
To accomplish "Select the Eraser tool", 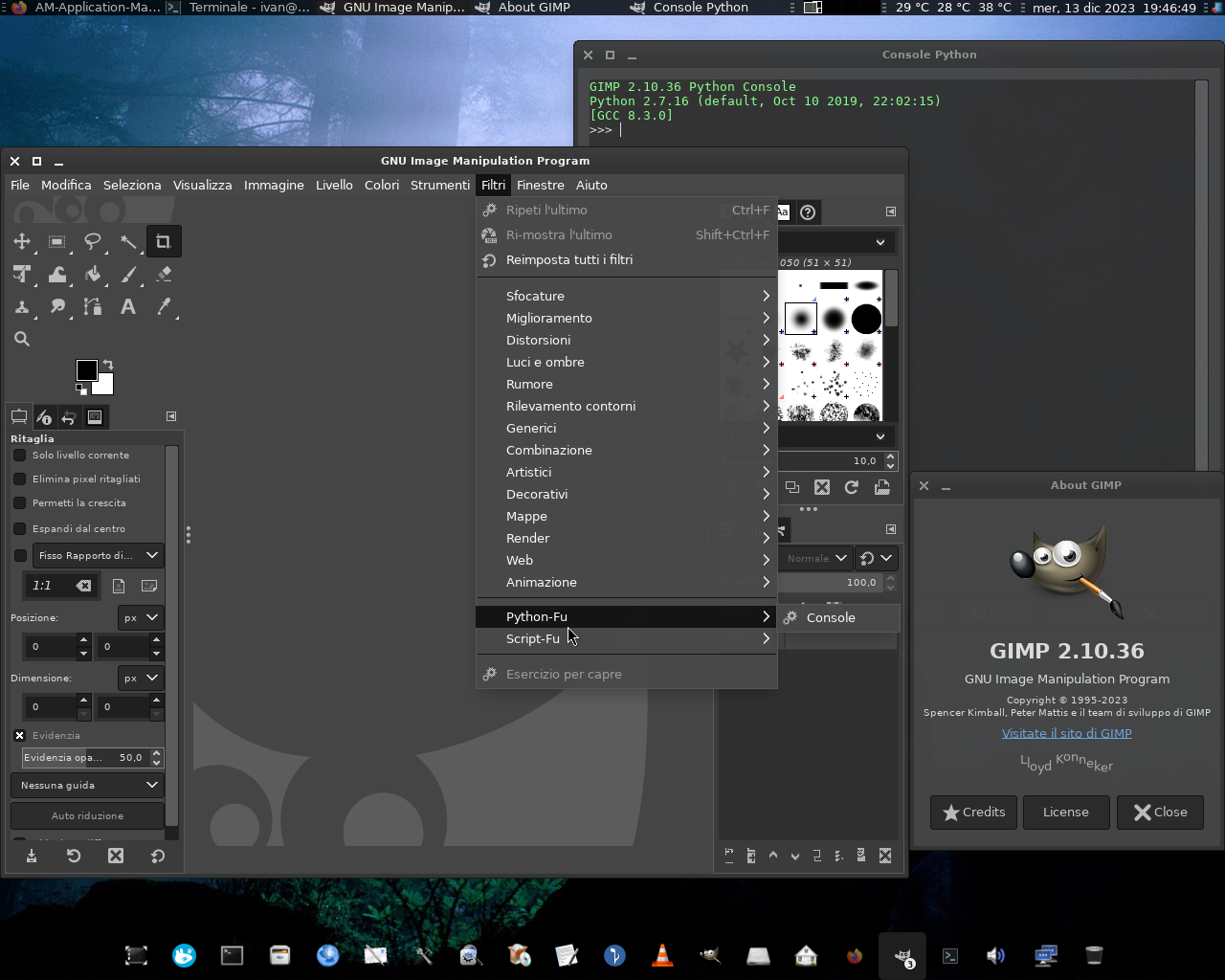I will click(164, 275).
